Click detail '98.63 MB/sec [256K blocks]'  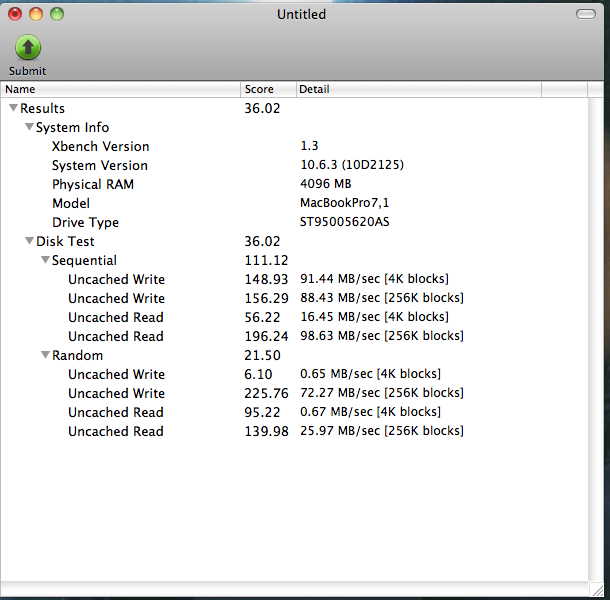point(382,335)
